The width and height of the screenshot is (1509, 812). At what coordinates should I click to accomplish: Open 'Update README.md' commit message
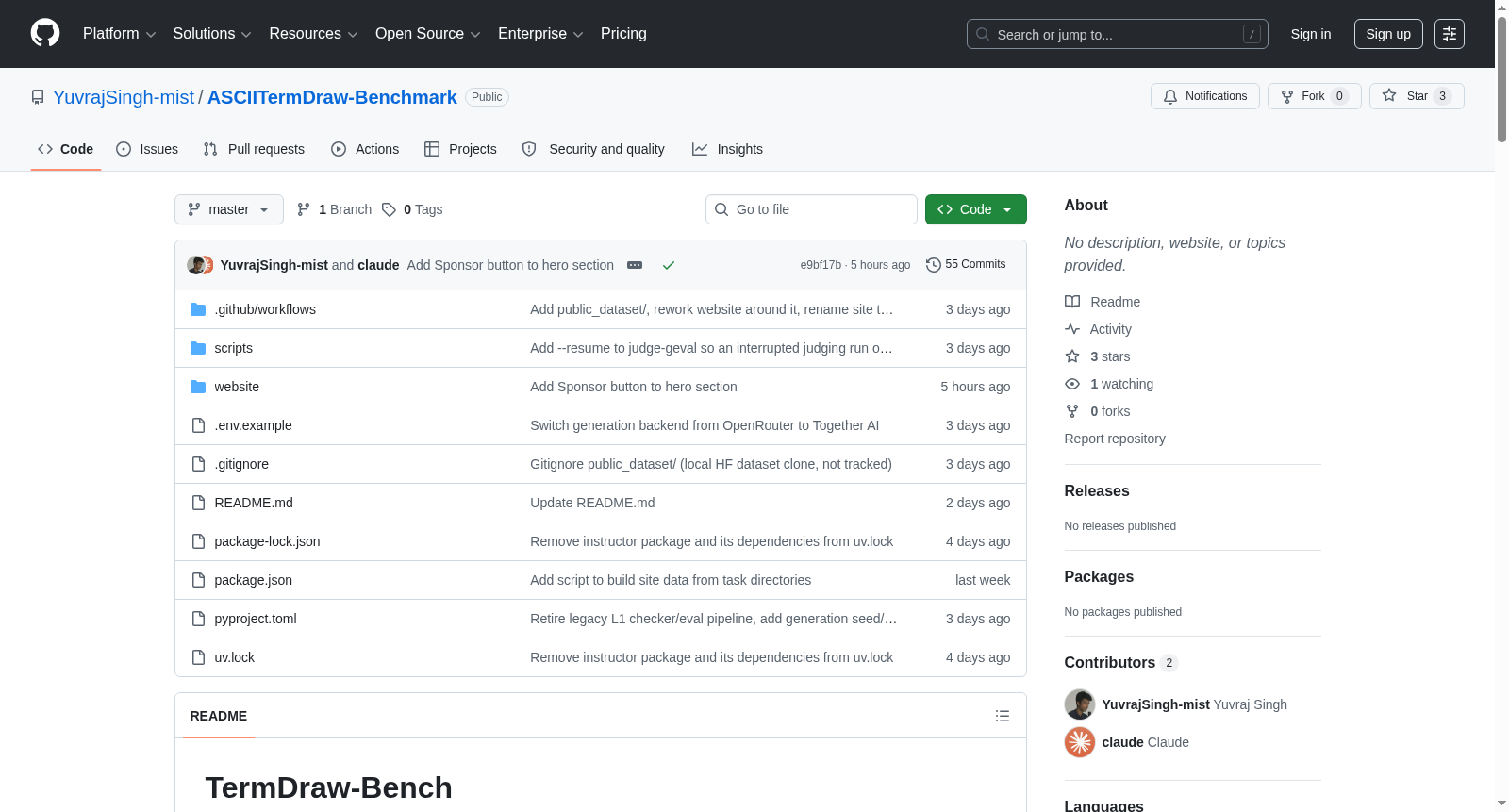click(x=592, y=503)
